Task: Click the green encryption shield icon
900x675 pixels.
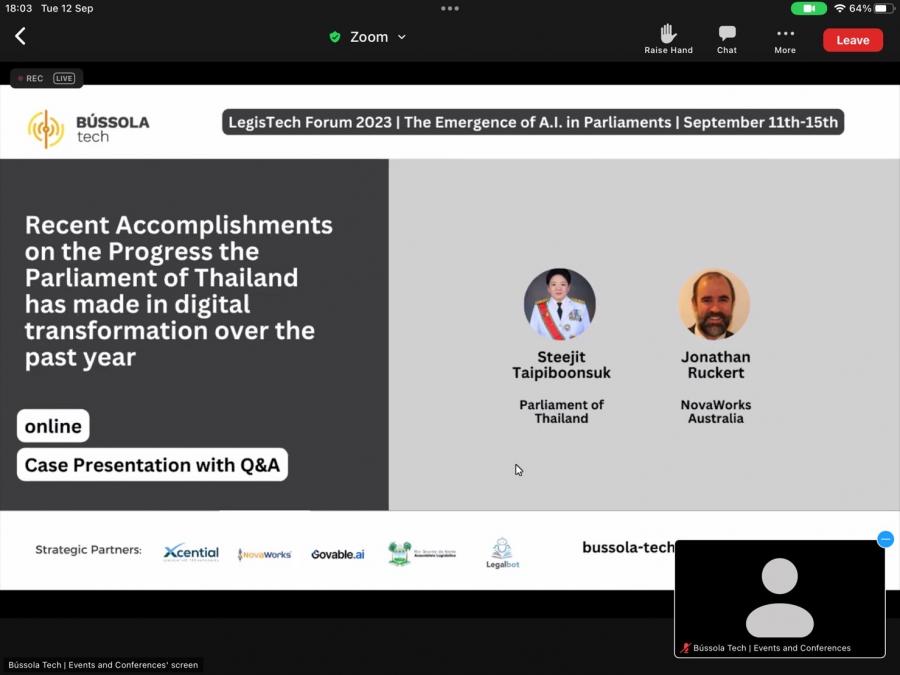Action: point(335,37)
